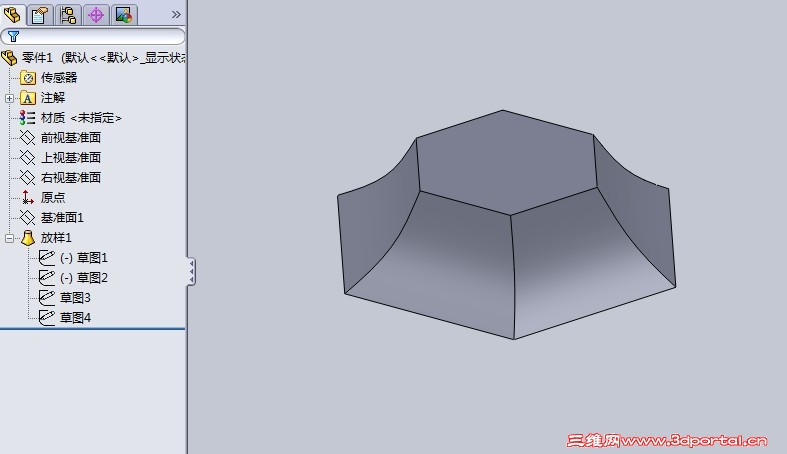The width and height of the screenshot is (787, 454).
Task: Open the DimXpertManager tab
Action: (96, 15)
